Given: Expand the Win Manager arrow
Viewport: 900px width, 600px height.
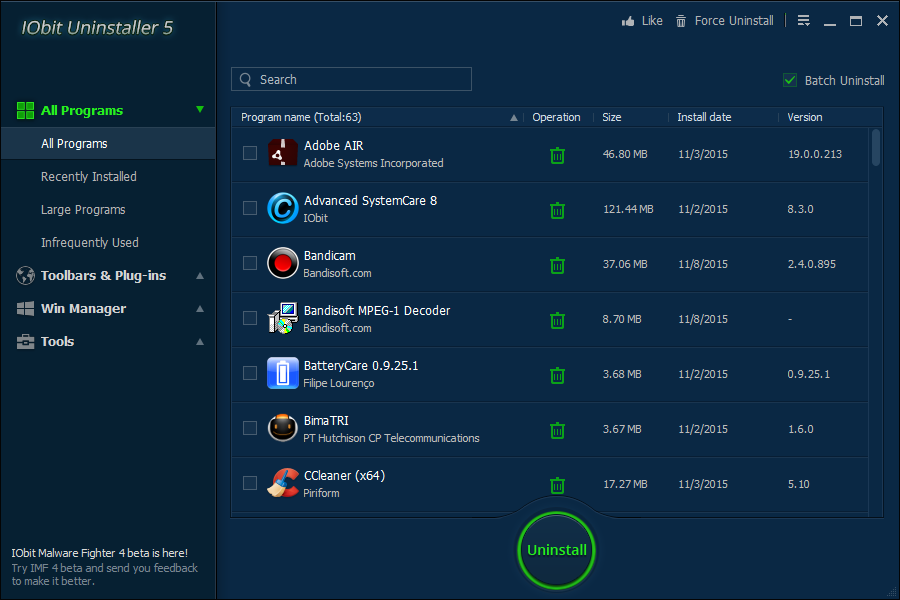Looking at the screenshot, I should pos(200,309).
